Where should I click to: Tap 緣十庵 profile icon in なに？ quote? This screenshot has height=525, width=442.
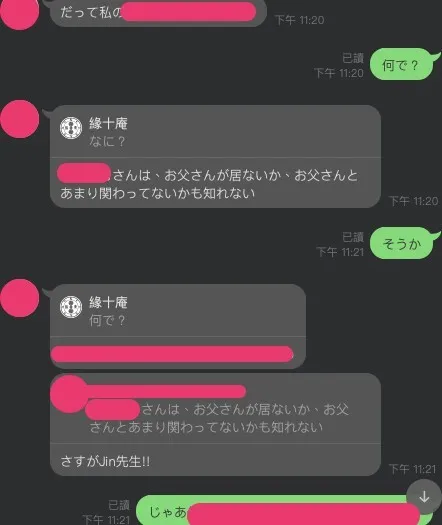pos(71,128)
